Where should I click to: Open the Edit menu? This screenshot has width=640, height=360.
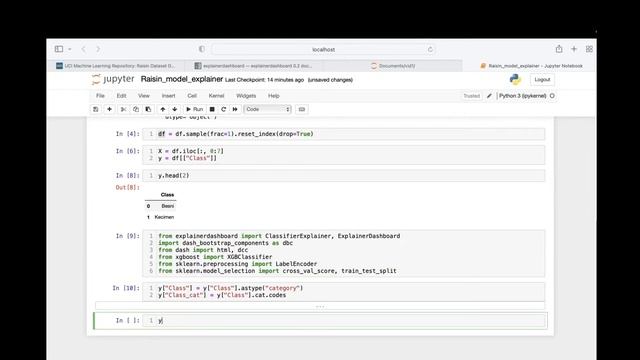click(x=121, y=96)
